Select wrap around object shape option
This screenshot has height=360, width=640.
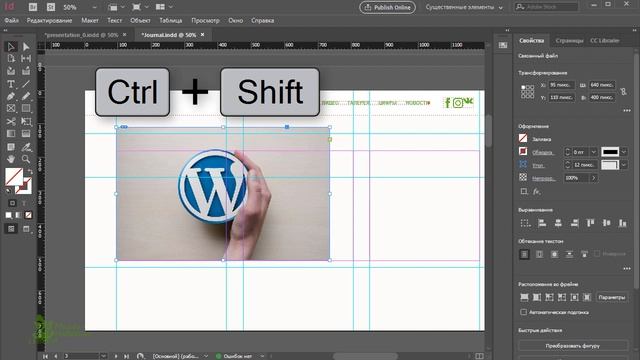(x=554, y=254)
